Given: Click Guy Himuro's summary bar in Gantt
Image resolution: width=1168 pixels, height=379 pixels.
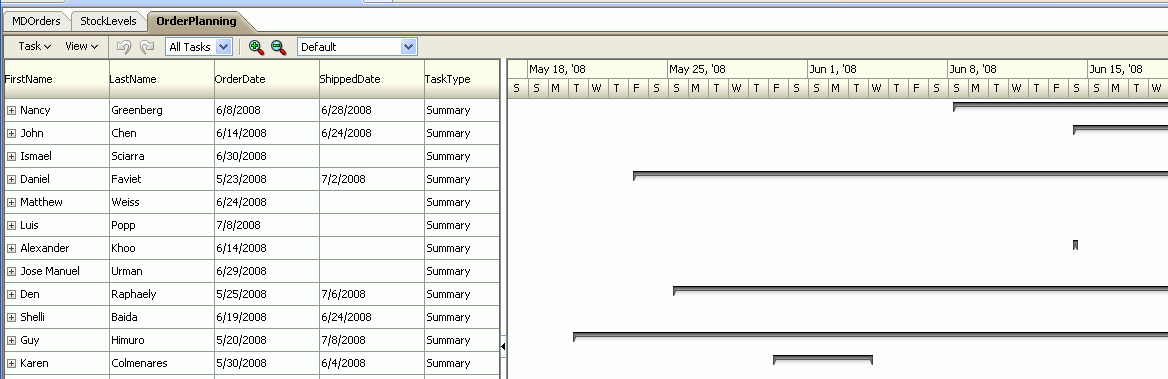Looking at the screenshot, I should click(871, 335).
